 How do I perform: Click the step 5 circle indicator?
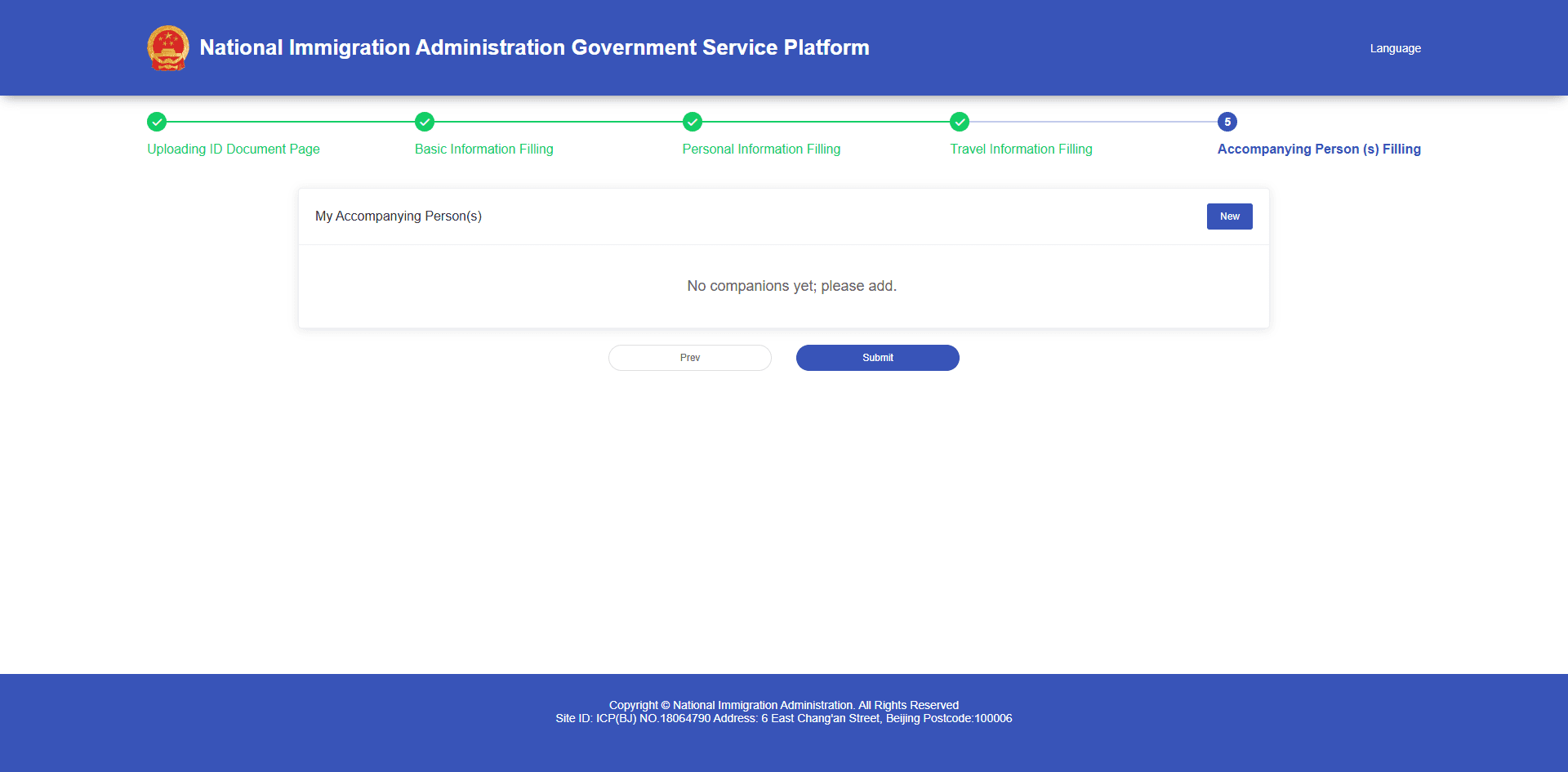point(1227,122)
